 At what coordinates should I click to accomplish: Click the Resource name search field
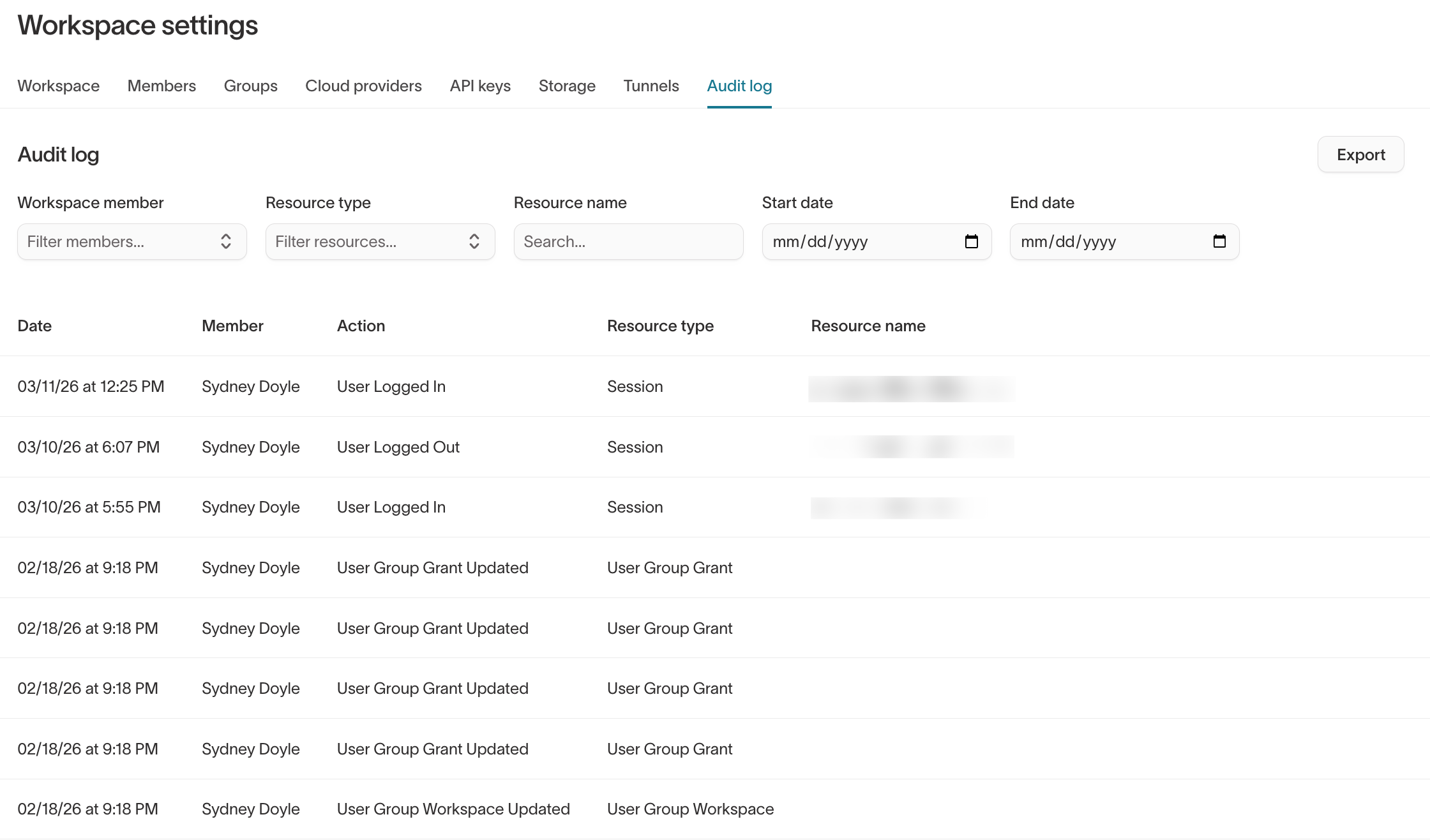628,241
